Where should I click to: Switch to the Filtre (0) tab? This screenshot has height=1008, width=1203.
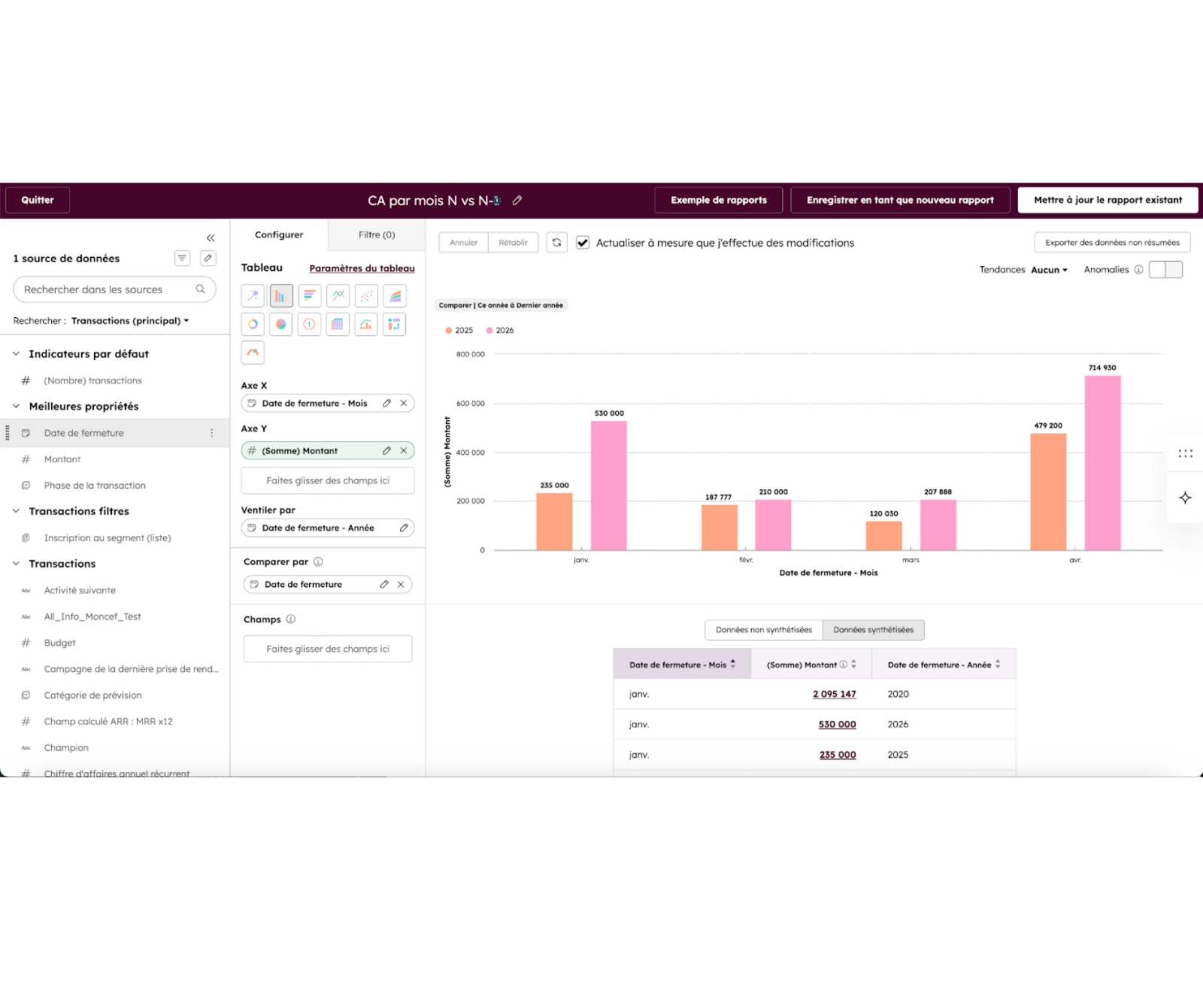point(377,235)
